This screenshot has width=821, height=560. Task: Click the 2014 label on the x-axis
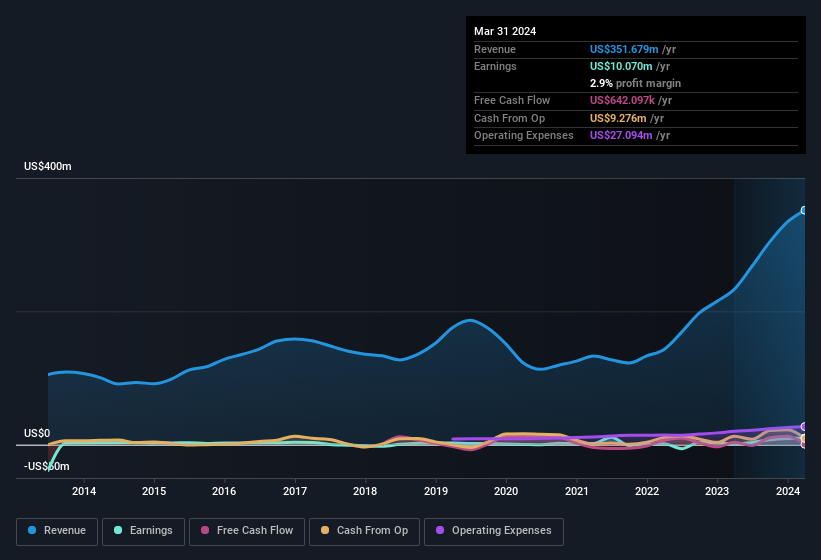point(84,491)
